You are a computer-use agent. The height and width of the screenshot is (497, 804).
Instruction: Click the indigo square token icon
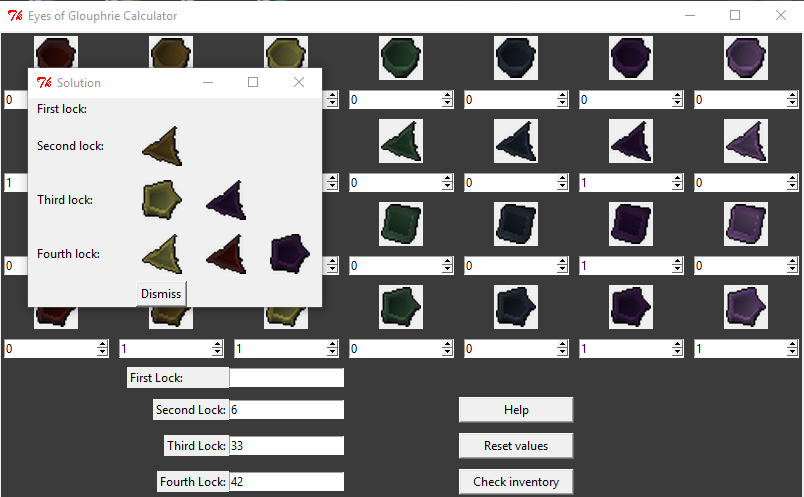631,224
